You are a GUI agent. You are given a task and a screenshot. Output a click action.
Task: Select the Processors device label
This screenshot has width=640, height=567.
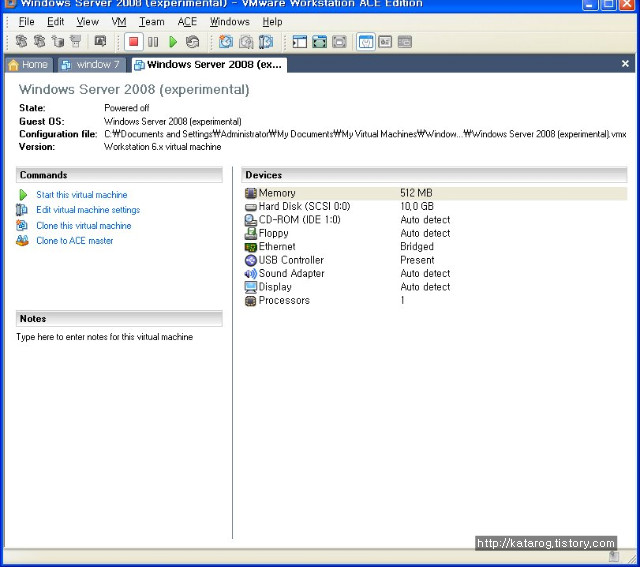click(x=284, y=300)
